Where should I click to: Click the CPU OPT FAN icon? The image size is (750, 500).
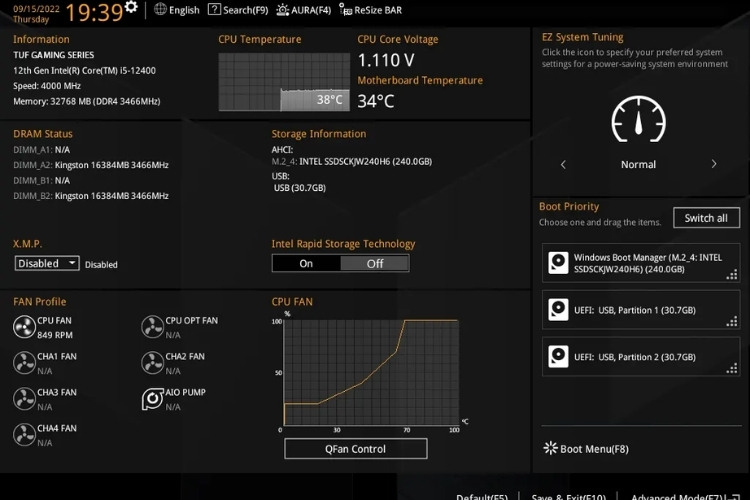(x=152, y=327)
